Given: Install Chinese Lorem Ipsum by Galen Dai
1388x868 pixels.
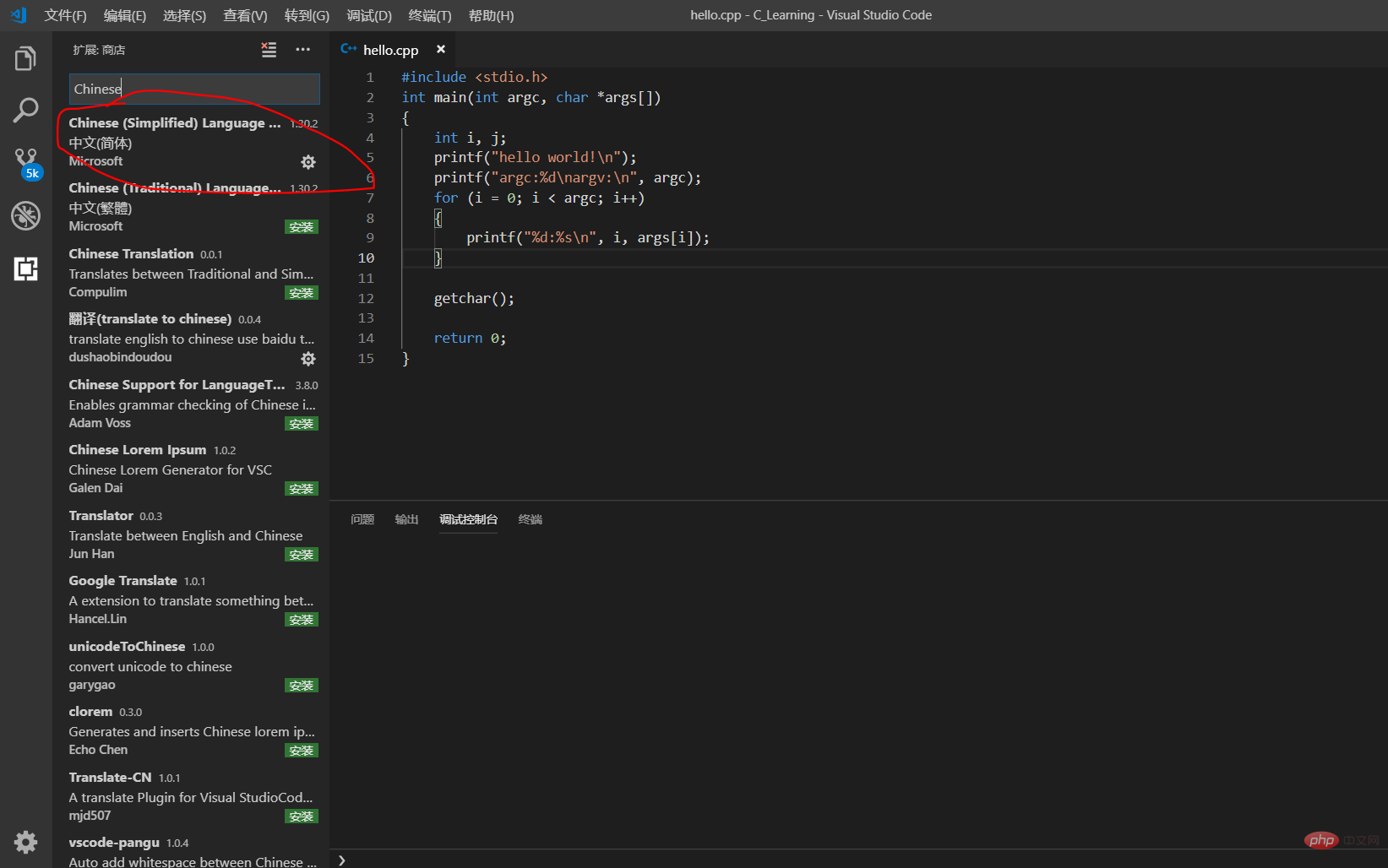Looking at the screenshot, I should coord(302,489).
